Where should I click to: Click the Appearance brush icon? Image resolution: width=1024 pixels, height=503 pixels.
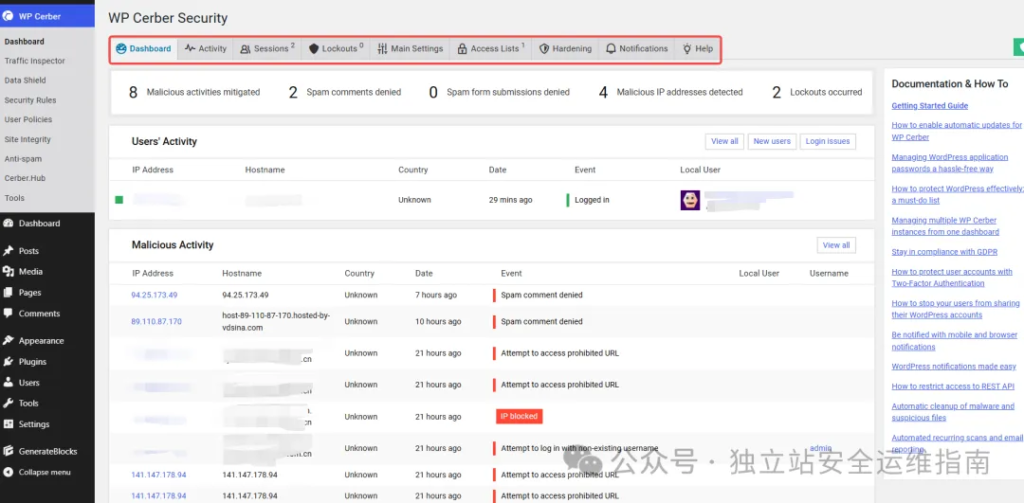(x=8, y=341)
